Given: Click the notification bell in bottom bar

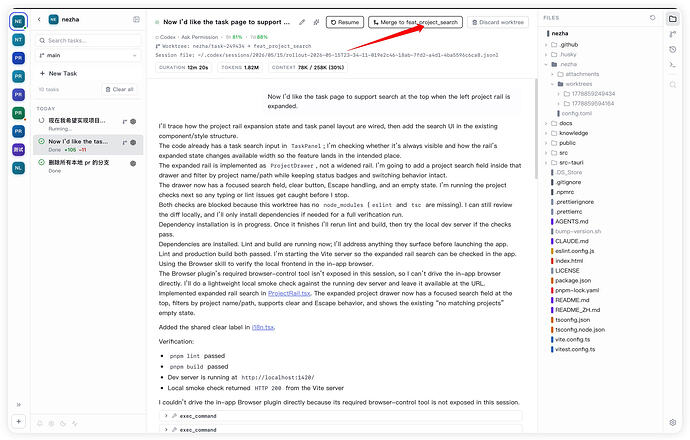Looking at the screenshot, I should [40, 423].
